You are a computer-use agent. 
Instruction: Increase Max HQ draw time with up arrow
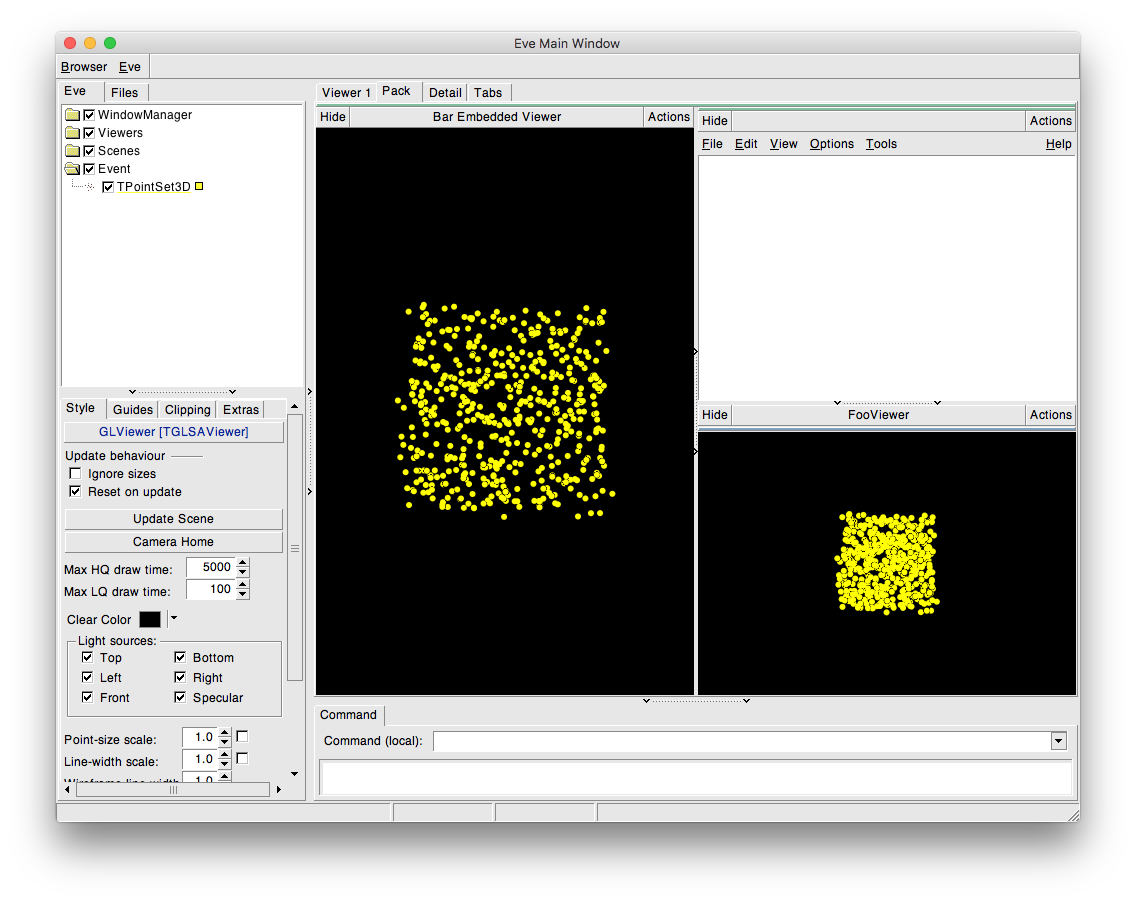243,563
